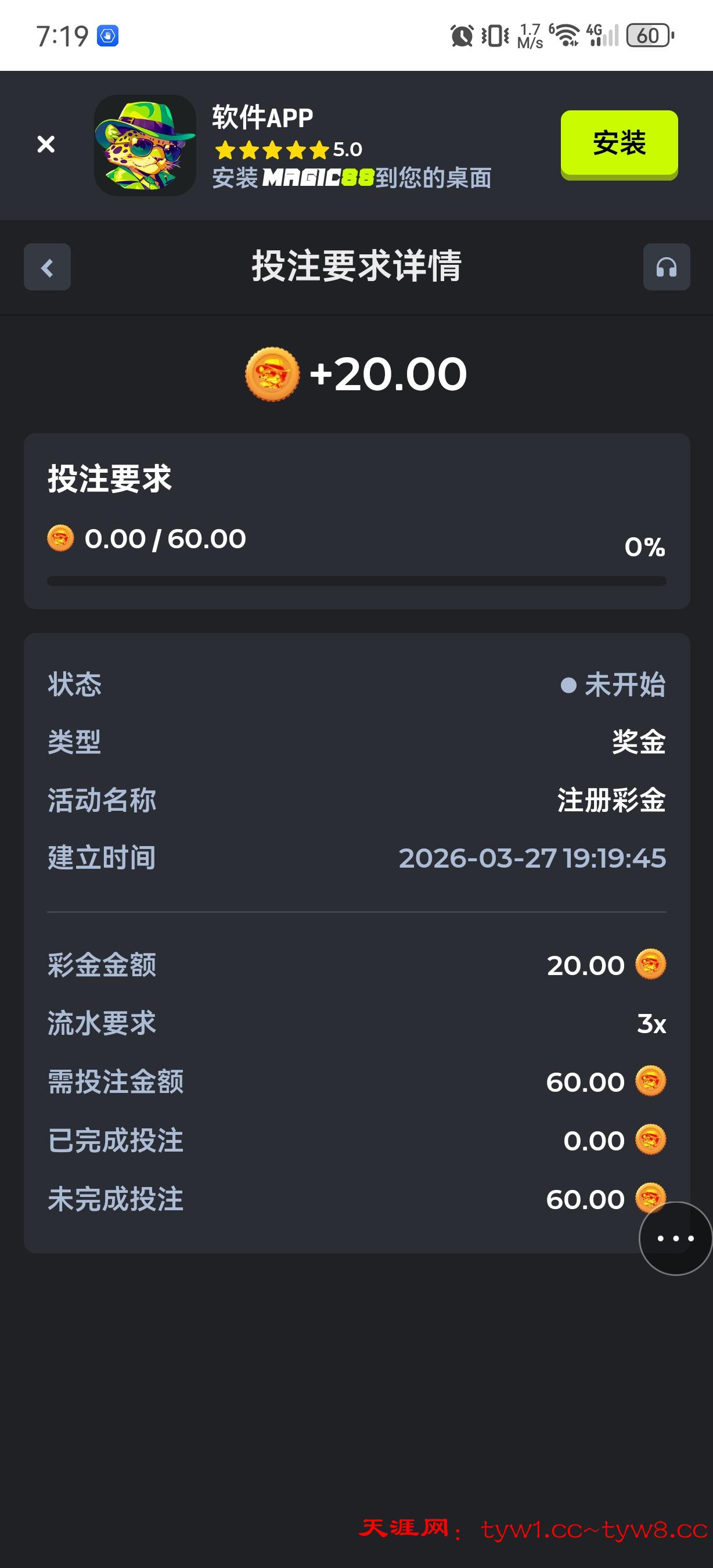Tap the battery indicator in status bar
Image resolution: width=713 pixels, height=1568 pixels.
tap(650, 35)
